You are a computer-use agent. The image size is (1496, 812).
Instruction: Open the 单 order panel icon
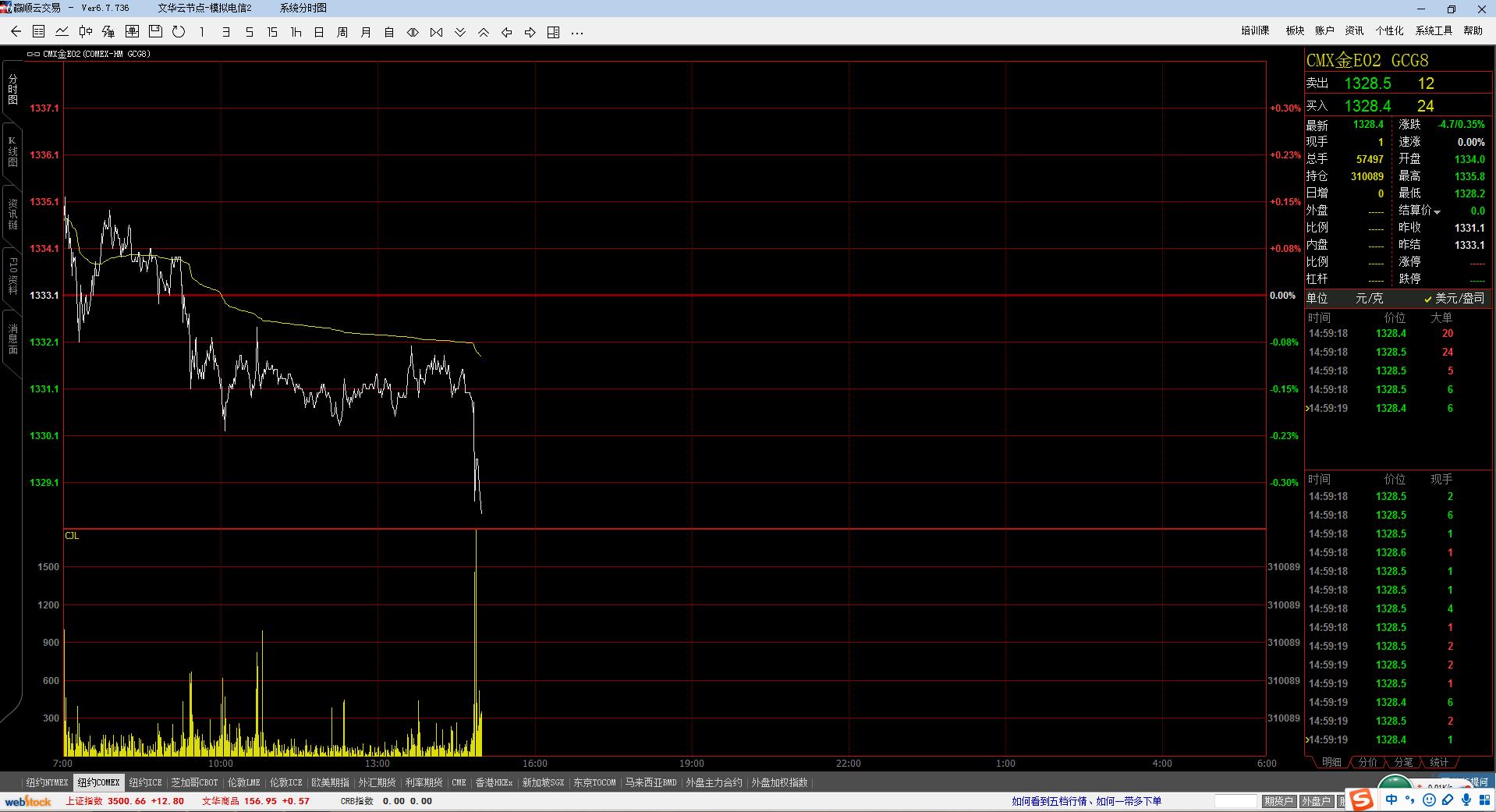tap(132, 32)
